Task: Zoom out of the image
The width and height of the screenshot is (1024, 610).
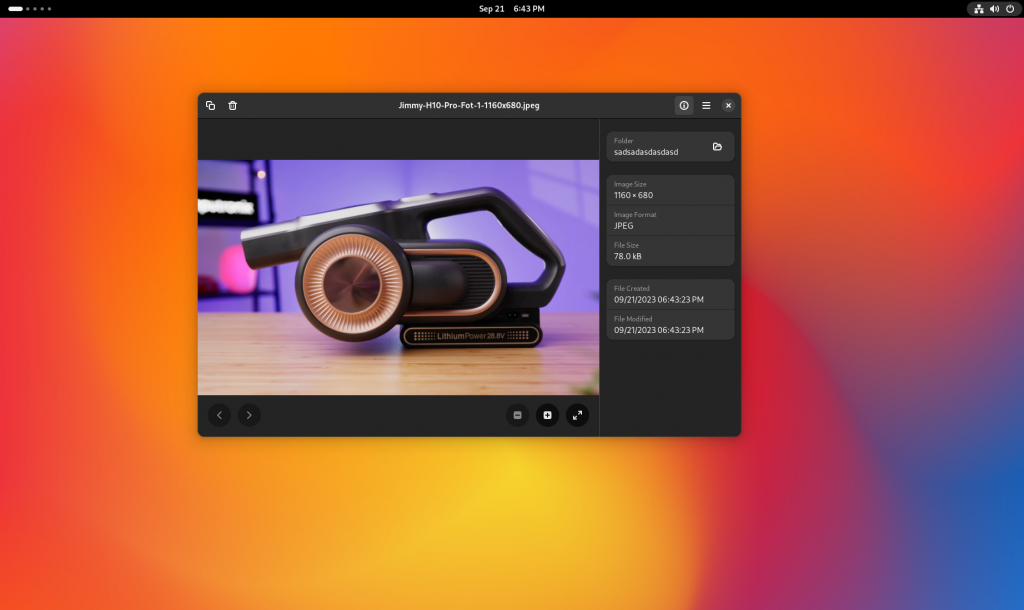Action: (x=517, y=414)
